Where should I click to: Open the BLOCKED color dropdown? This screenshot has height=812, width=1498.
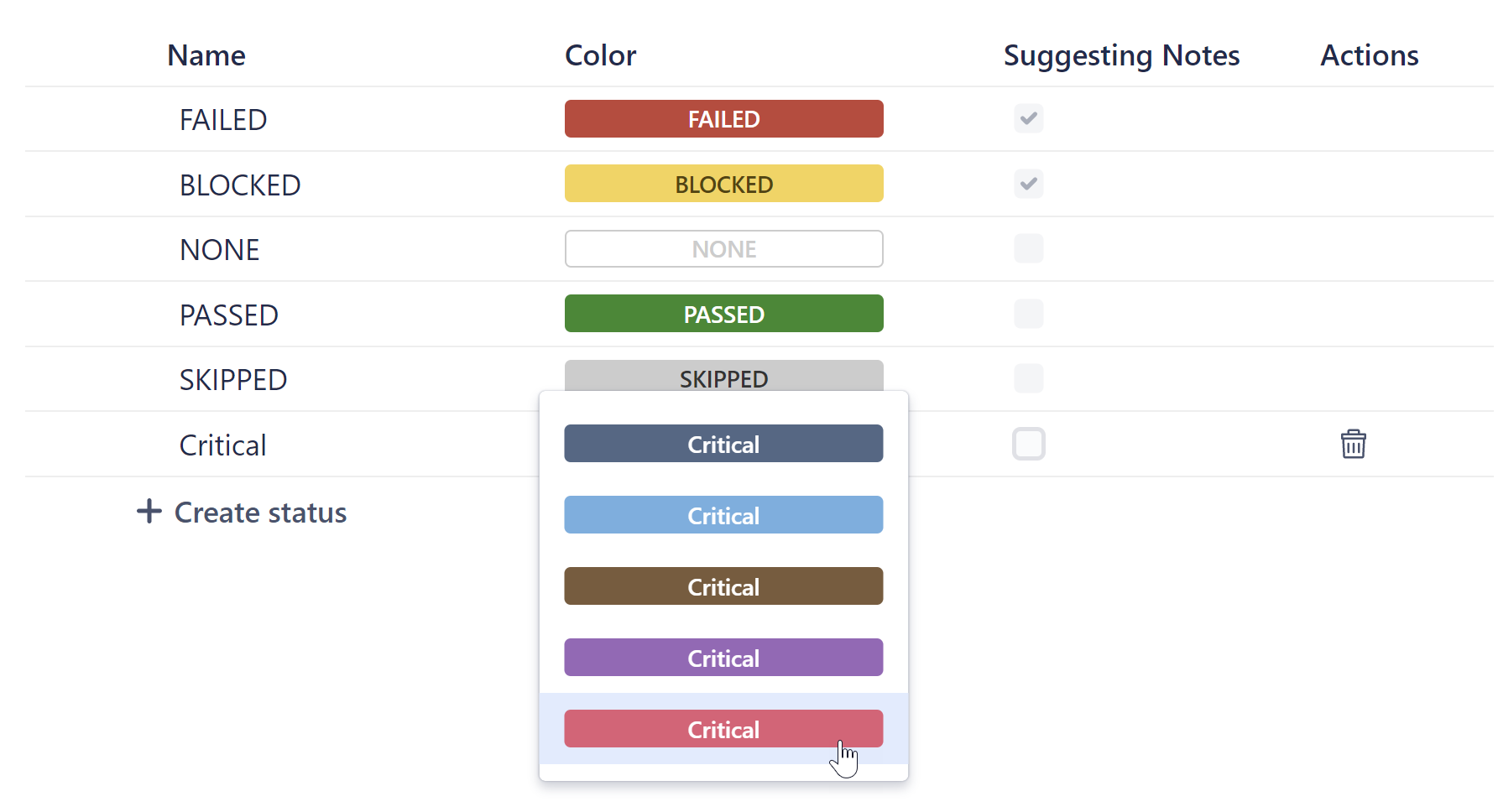coord(723,184)
